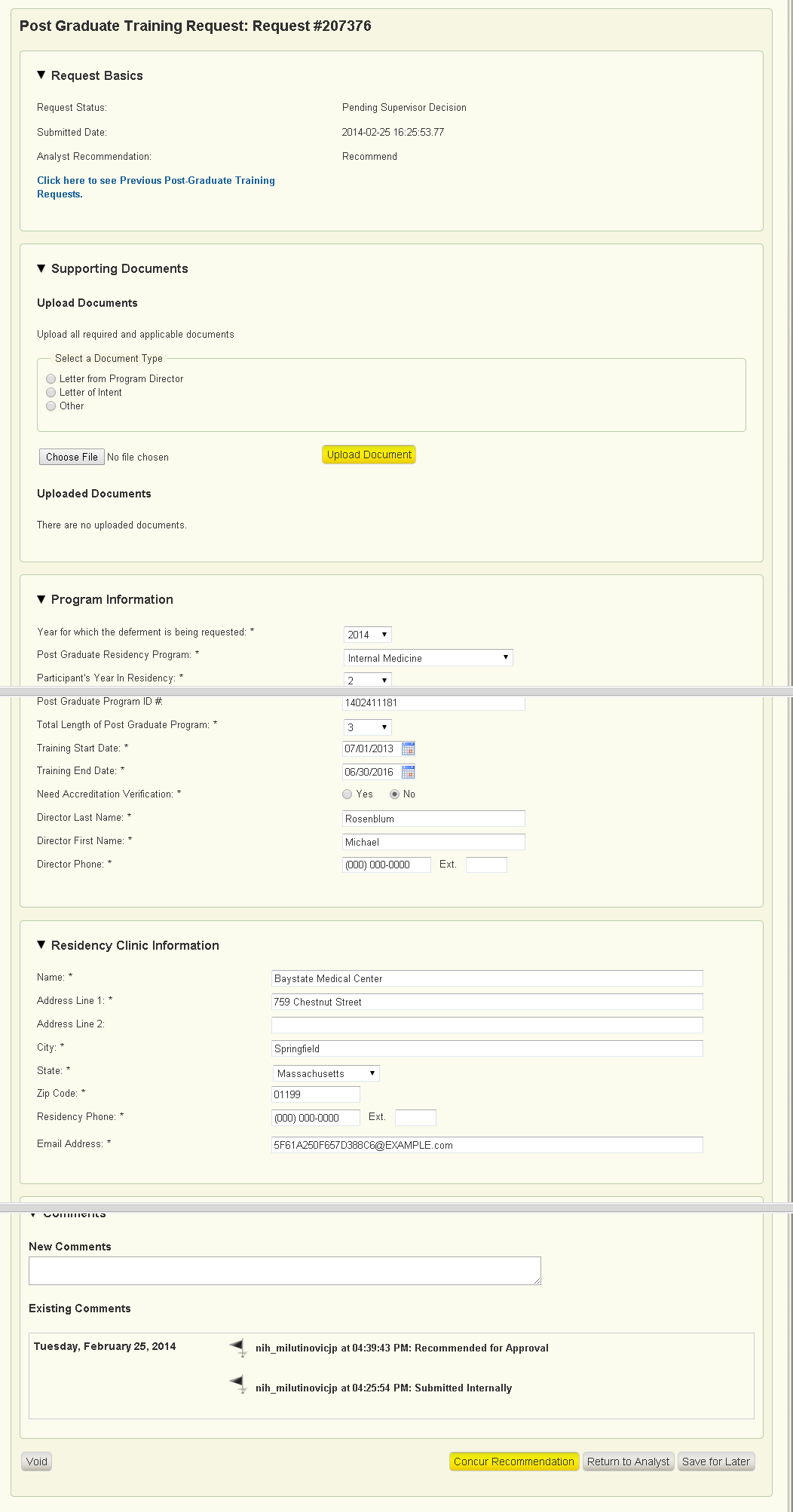This screenshot has width=793, height=1512.
Task: Collapse the Supporting Documents section
Action: coord(41,268)
